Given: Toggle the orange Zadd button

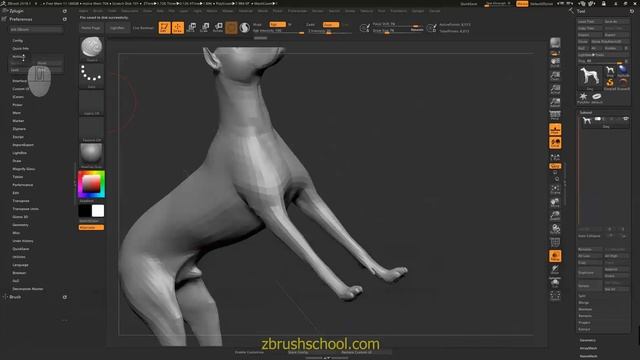Looking at the screenshot, I should pyautogui.click(x=331, y=24).
